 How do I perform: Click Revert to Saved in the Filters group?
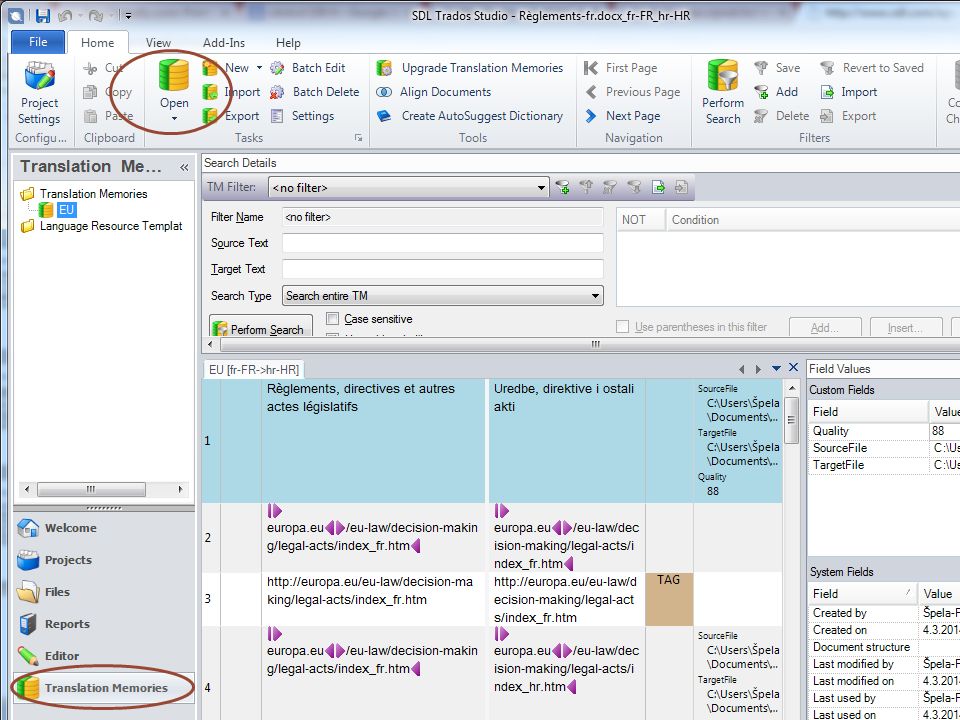(872, 68)
